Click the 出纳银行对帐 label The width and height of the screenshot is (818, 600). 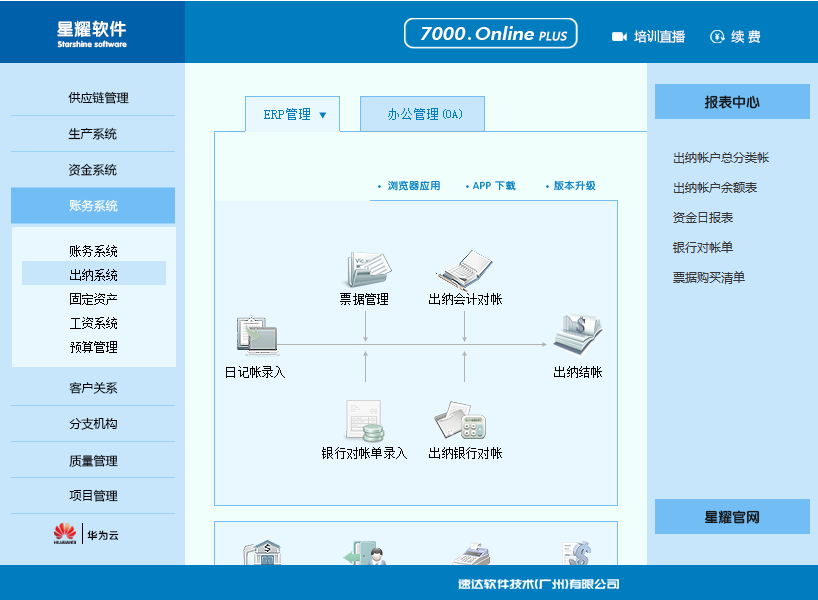pyautogui.click(x=465, y=453)
